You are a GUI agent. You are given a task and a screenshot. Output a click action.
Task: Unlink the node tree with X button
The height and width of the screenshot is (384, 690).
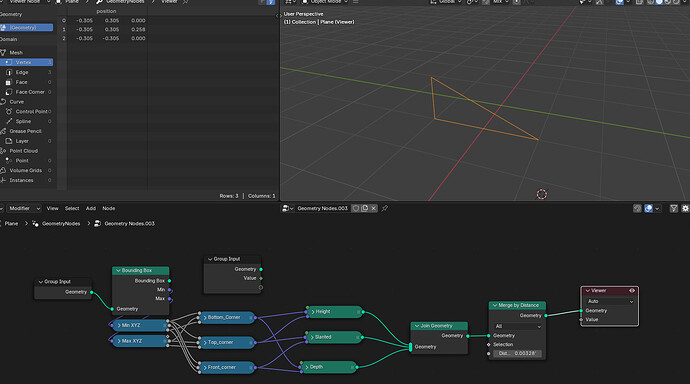click(374, 208)
